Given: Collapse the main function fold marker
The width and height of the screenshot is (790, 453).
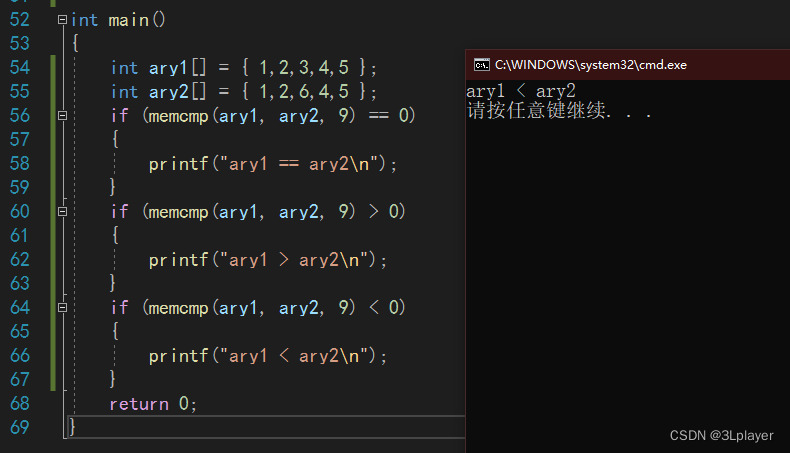Looking at the screenshot, I should click(x=62, y=20).
